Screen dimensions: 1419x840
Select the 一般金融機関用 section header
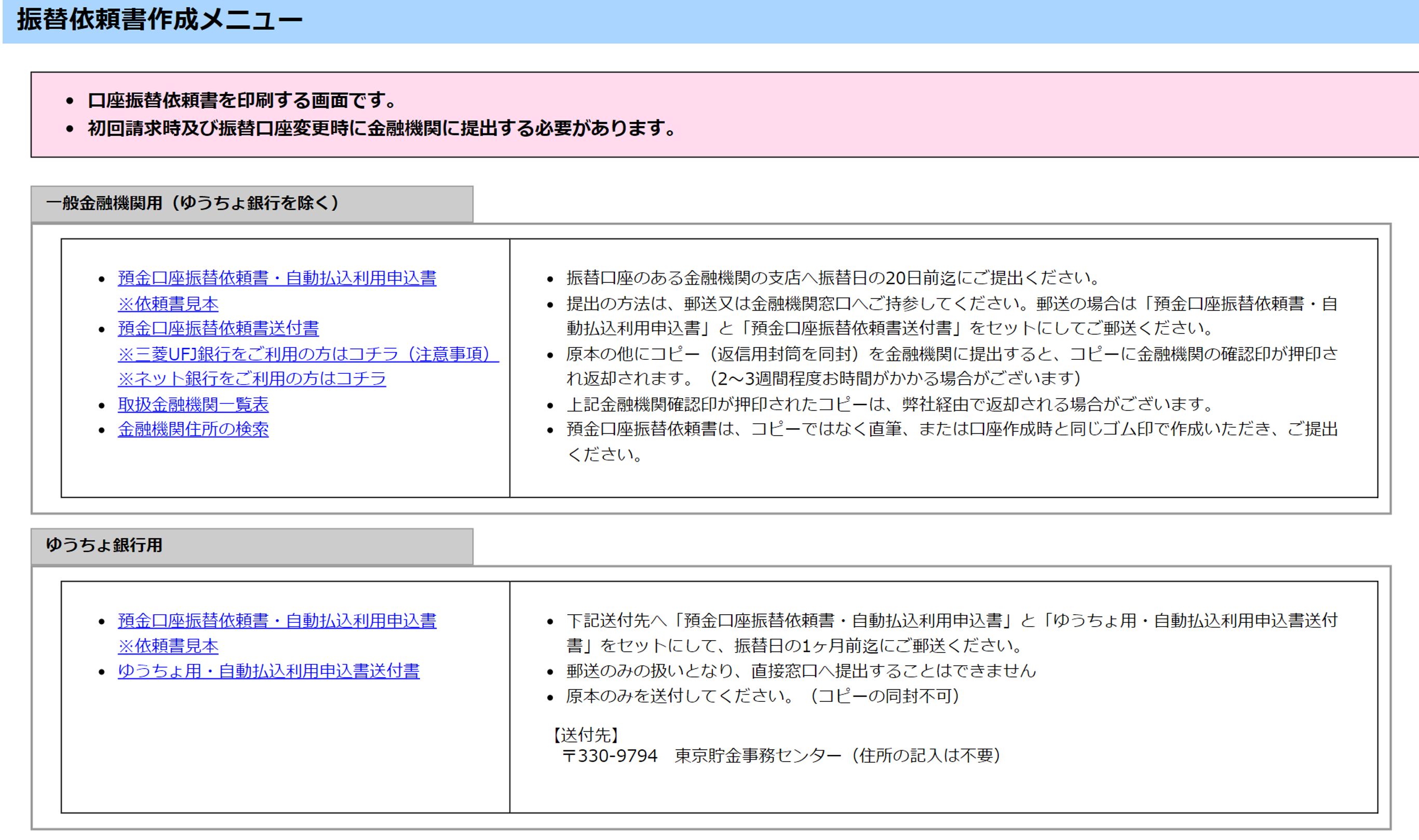[193, 202]
